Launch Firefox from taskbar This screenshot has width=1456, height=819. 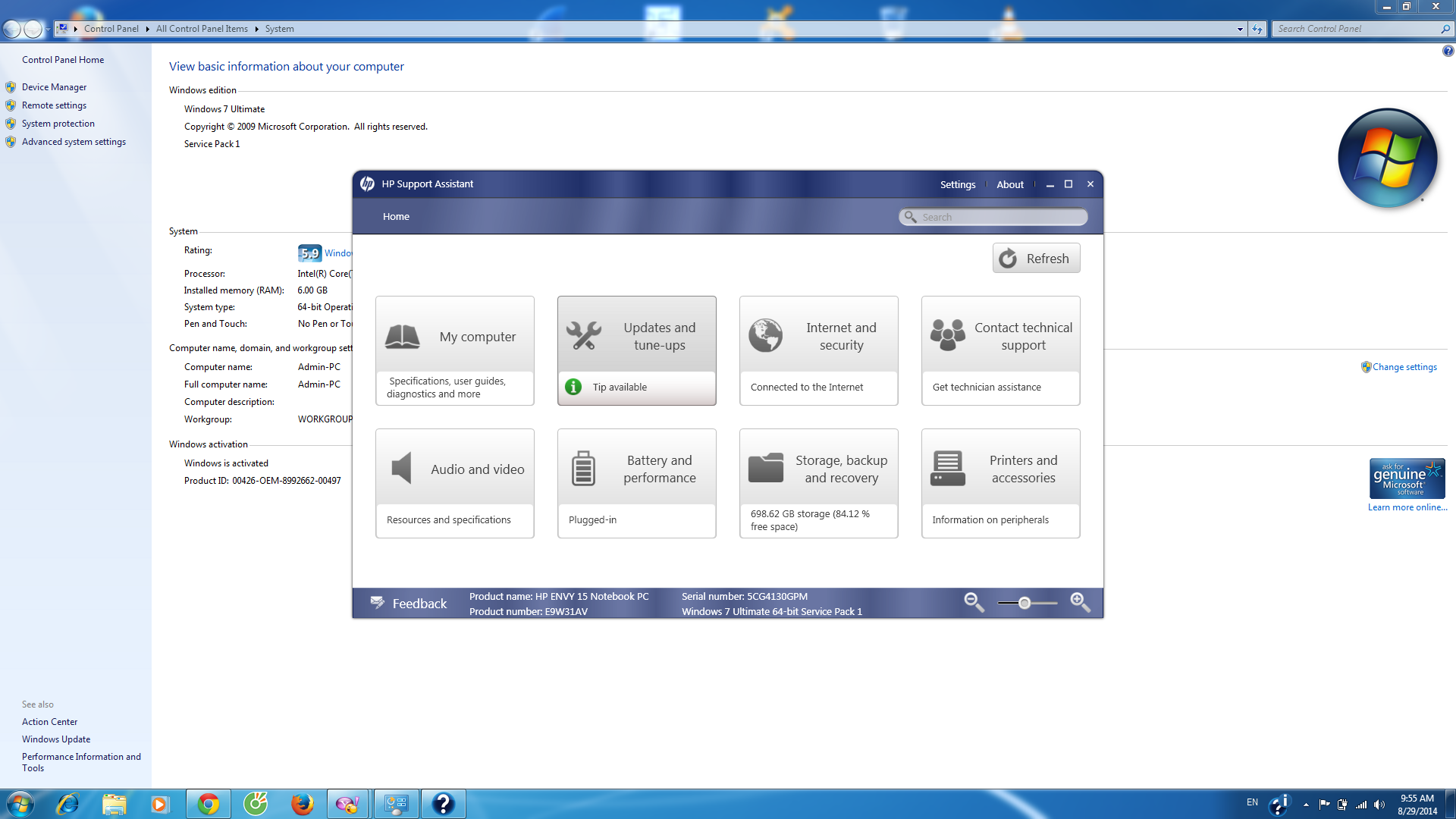(302, 804)
